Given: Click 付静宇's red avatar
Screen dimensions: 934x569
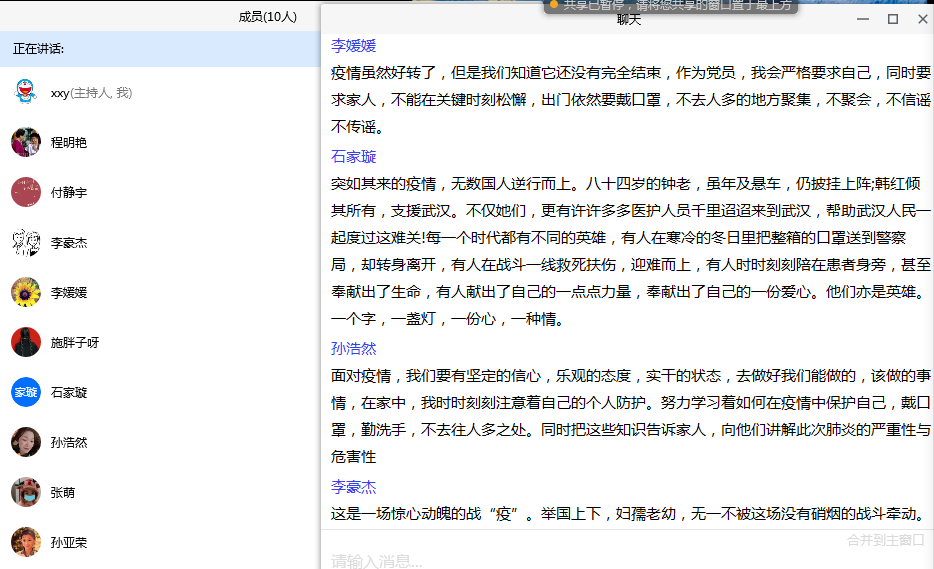Looking at the screenshot, I should [x=25, y=192].
